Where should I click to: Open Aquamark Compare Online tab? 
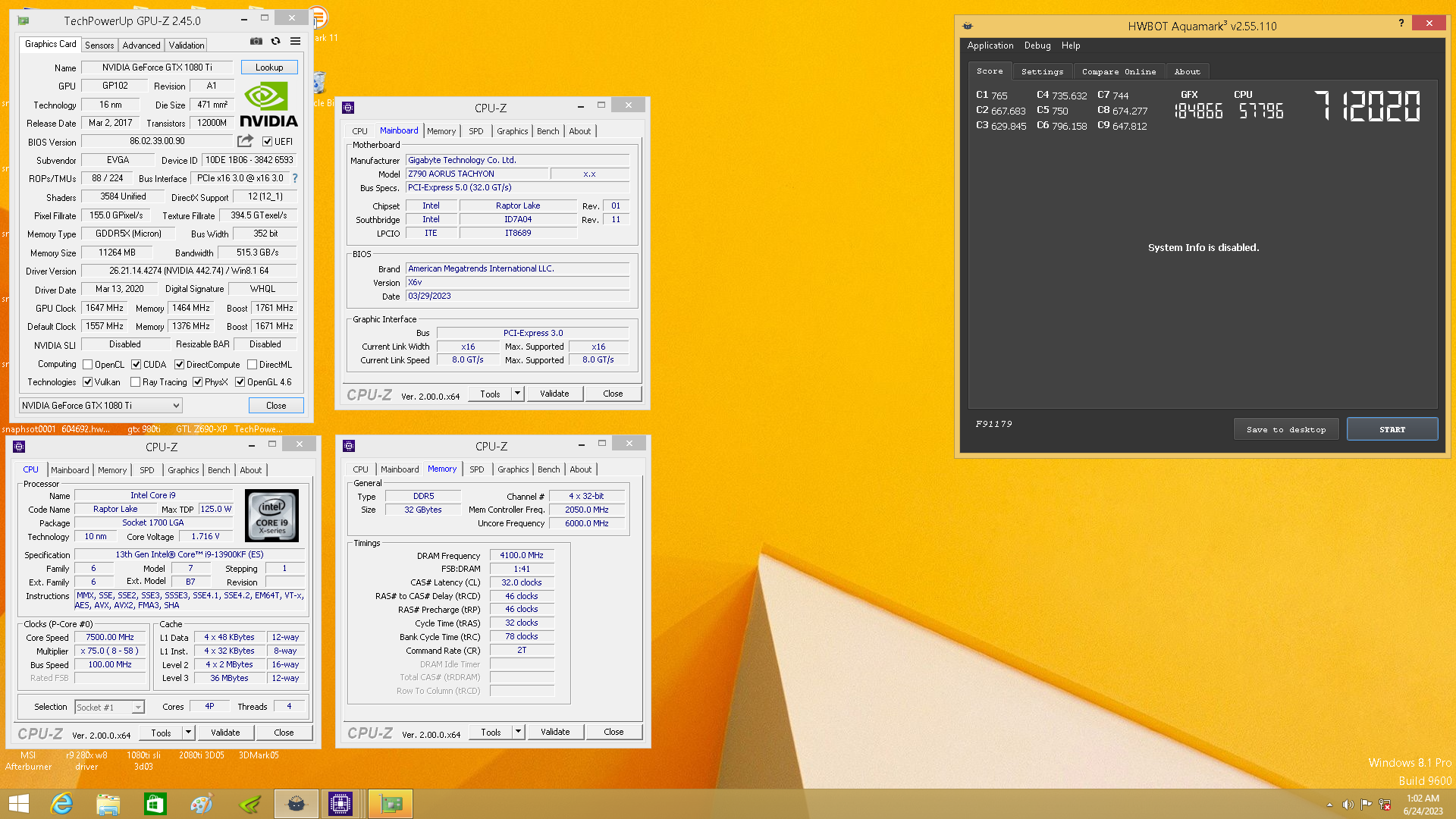1119,71
